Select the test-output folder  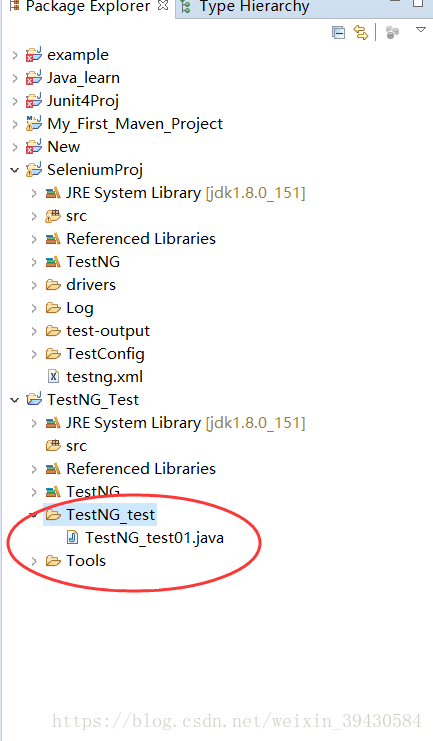[x=98, y=331]
